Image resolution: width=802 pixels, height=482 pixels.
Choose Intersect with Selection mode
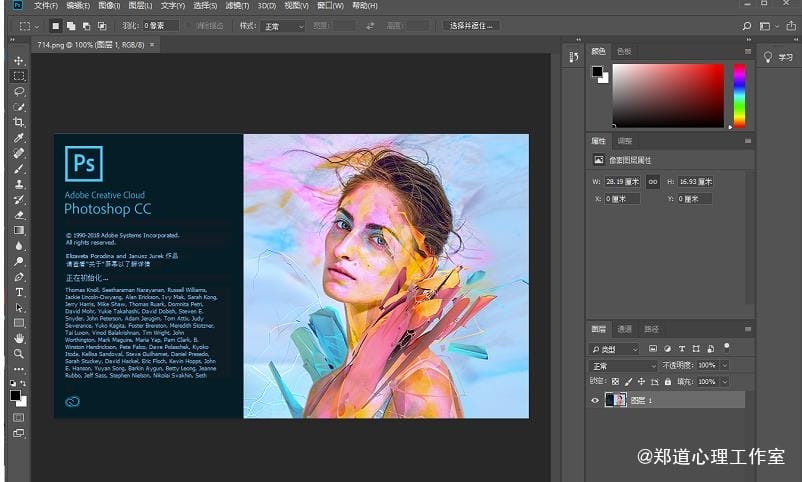point(102,26)
